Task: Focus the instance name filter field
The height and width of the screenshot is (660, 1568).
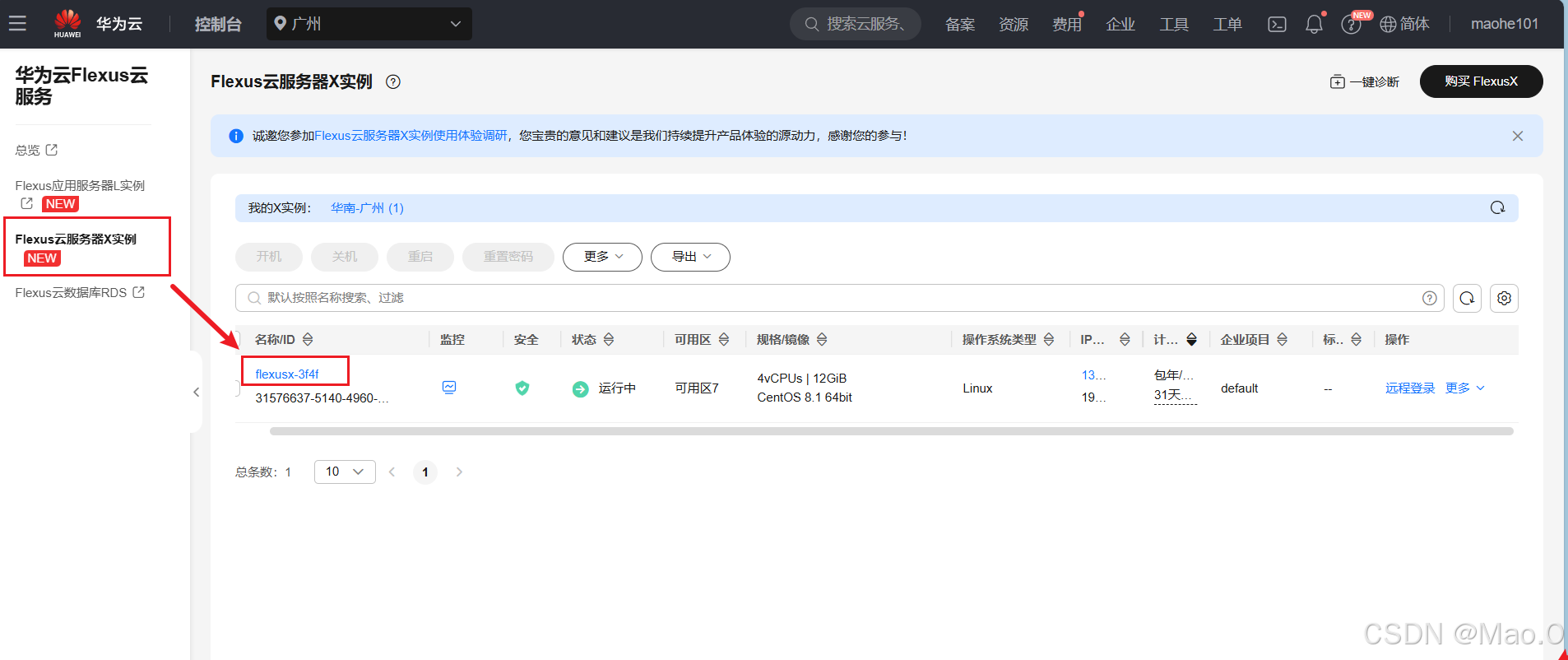Action: coord(839,298)
